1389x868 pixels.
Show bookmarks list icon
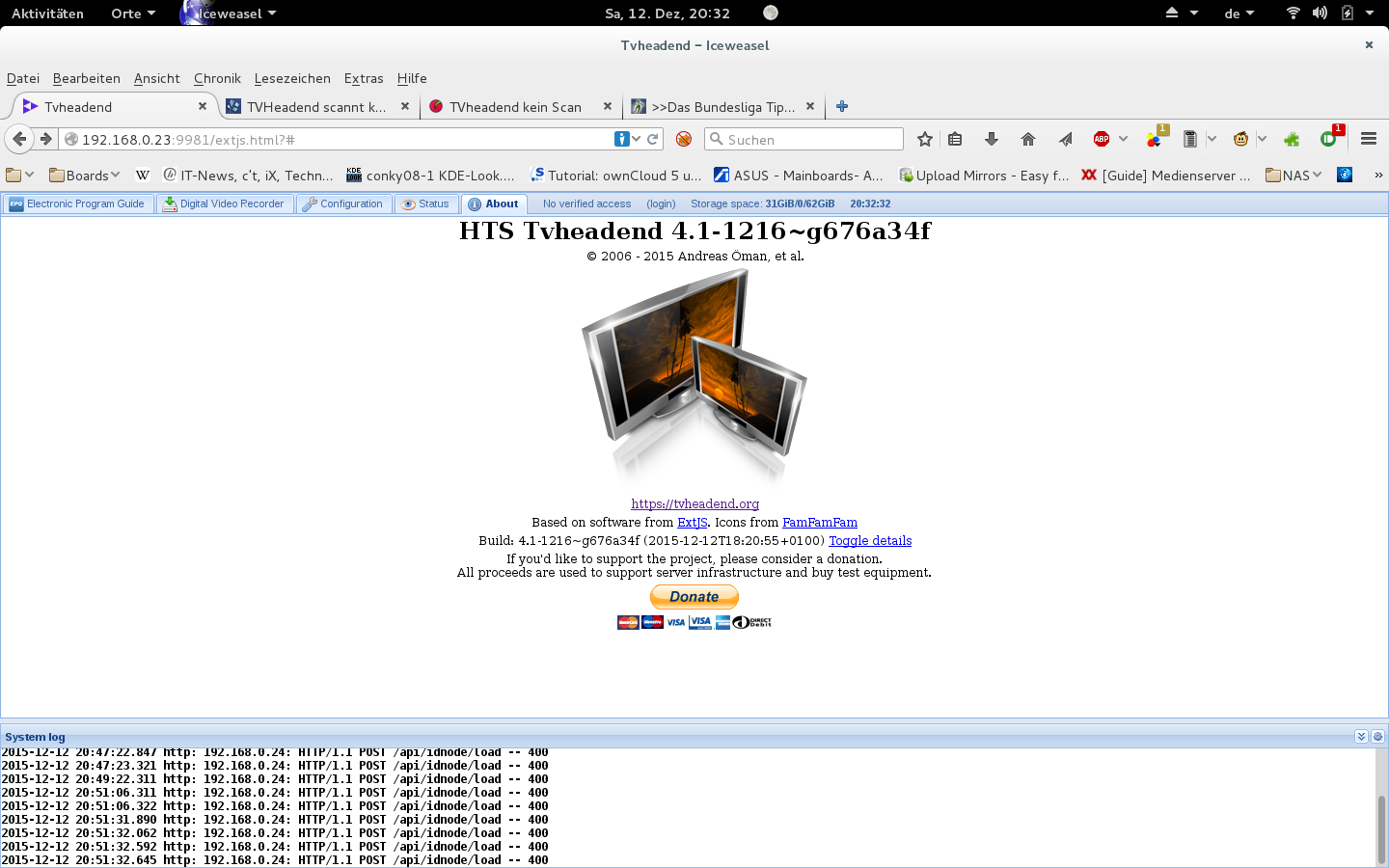955,139
